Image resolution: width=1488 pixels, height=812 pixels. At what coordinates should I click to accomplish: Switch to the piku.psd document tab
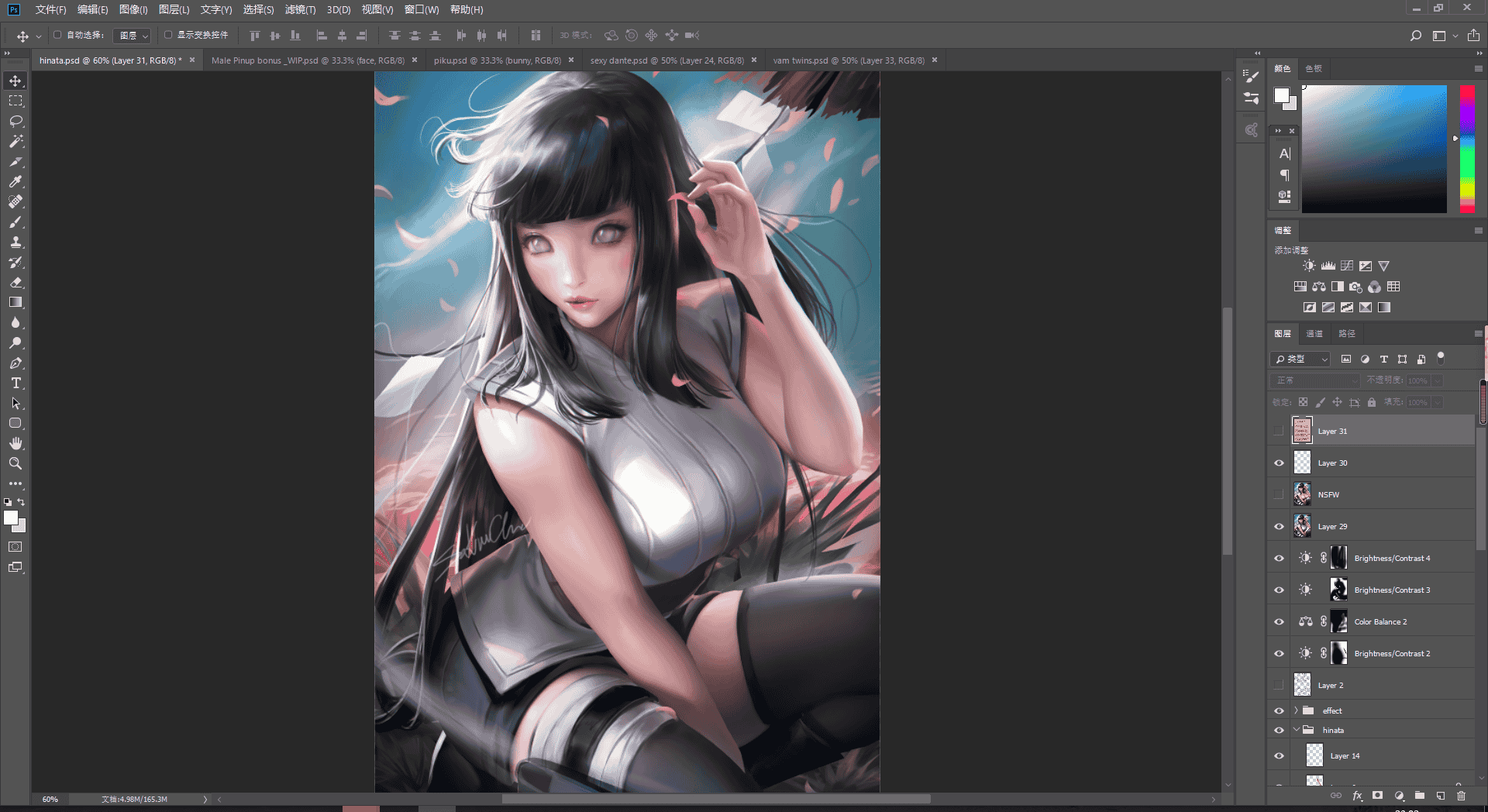tap(498, 60)
